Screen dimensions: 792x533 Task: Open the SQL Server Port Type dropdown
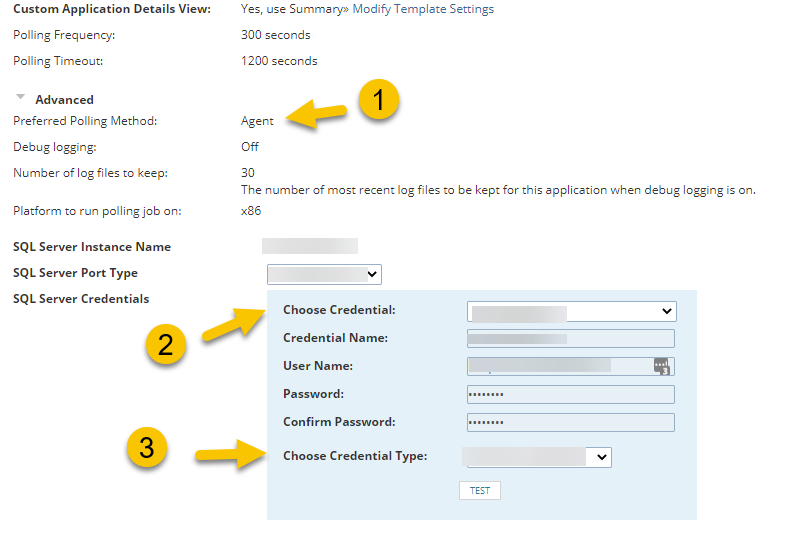pyautogui.click(x=324, y=274)
